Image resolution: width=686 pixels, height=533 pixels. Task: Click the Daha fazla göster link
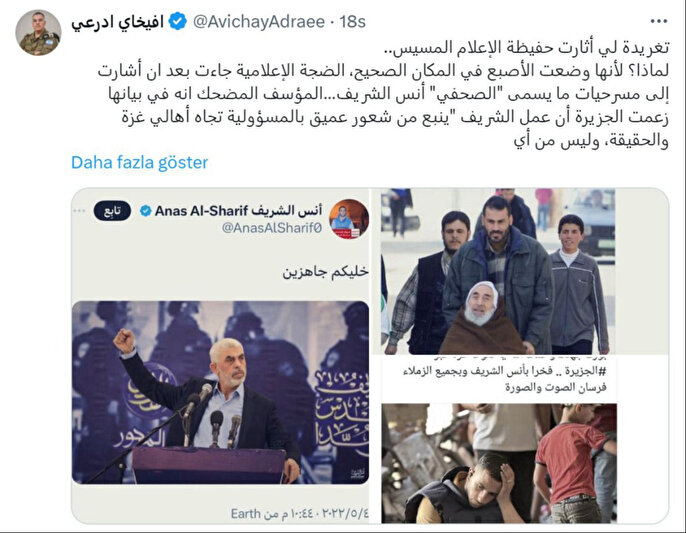(x=139, y=162)
